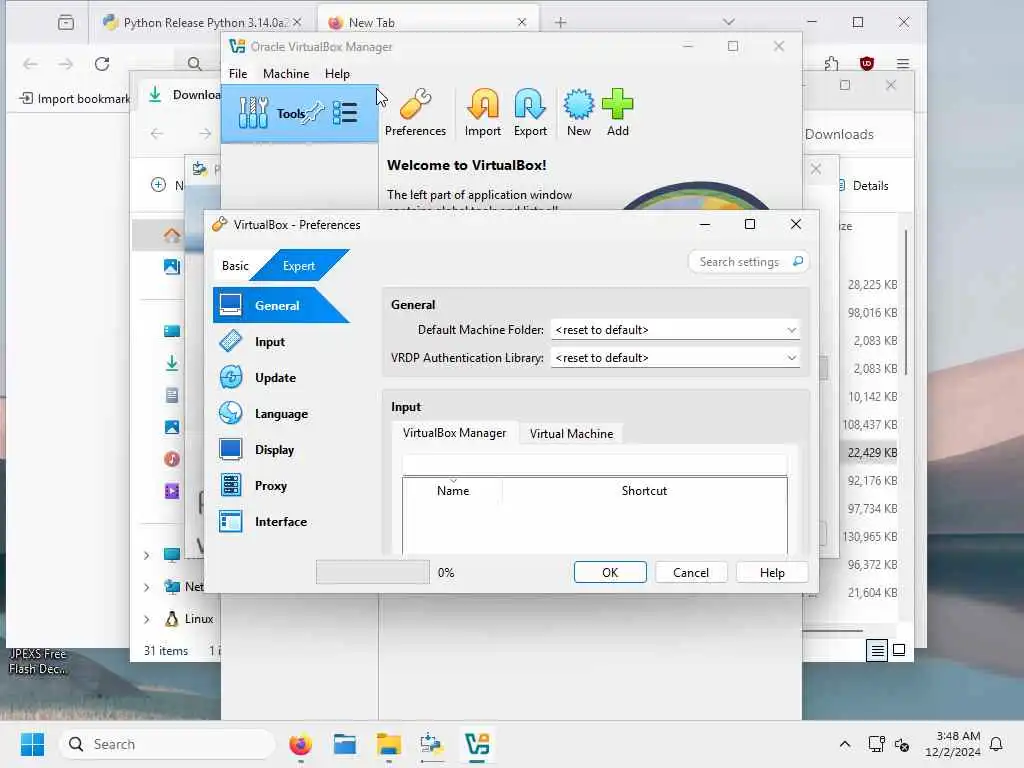Viewport: 1024px width, 768px height.
Task: Open the Tools list menu icon
Action: tap(345, 113)
